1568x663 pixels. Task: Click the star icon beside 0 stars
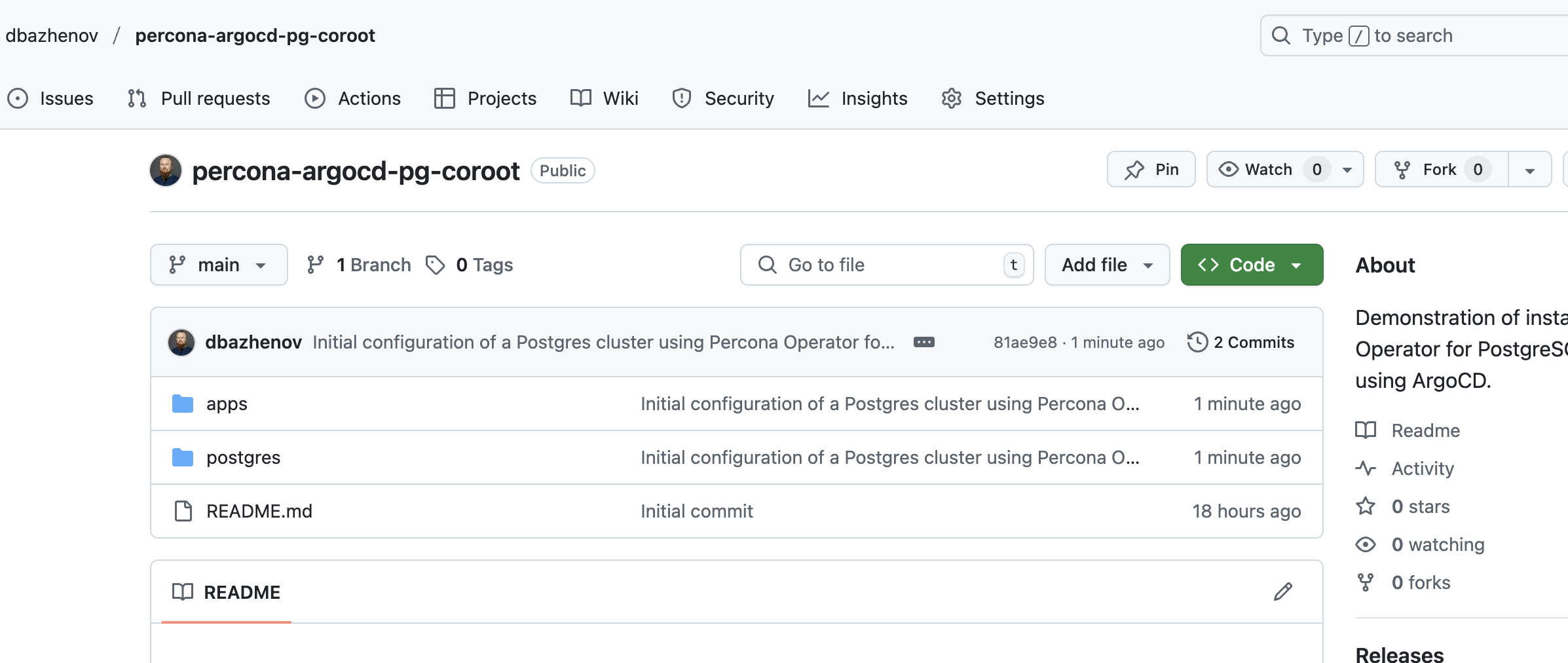click(1366, 506)
